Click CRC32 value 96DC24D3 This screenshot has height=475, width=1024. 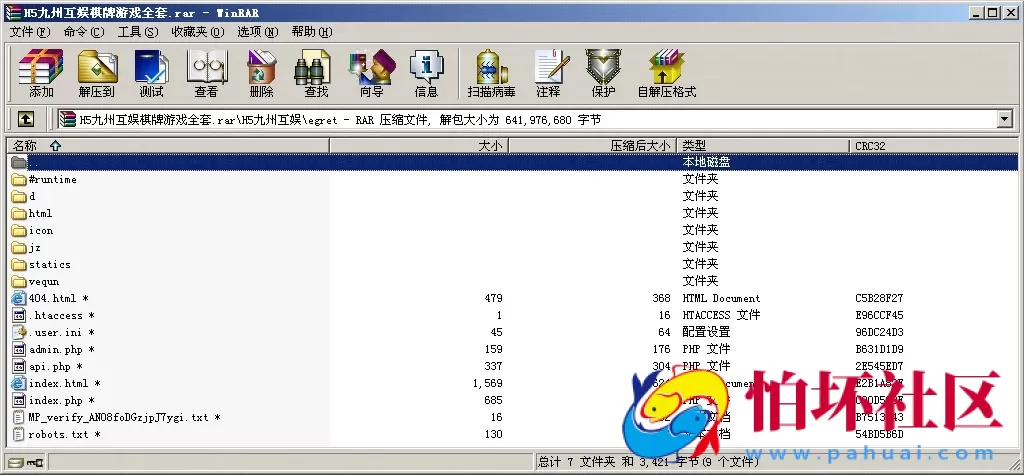(x=879, y=333)
